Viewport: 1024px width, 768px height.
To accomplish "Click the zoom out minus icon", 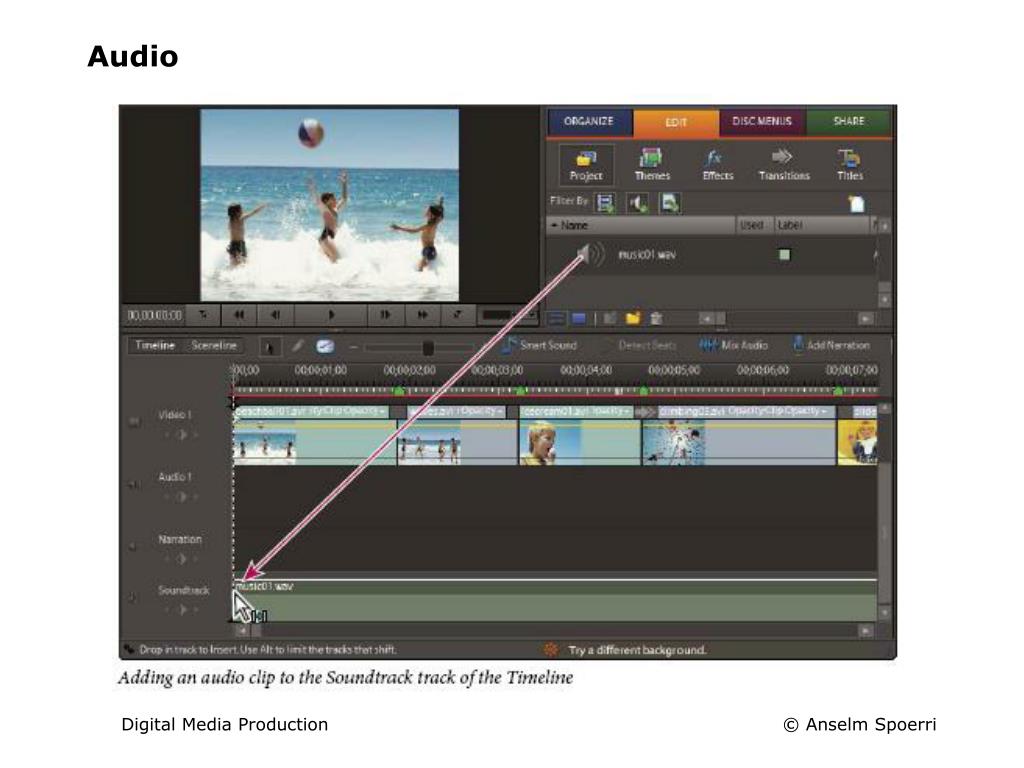I will (353, 347).
